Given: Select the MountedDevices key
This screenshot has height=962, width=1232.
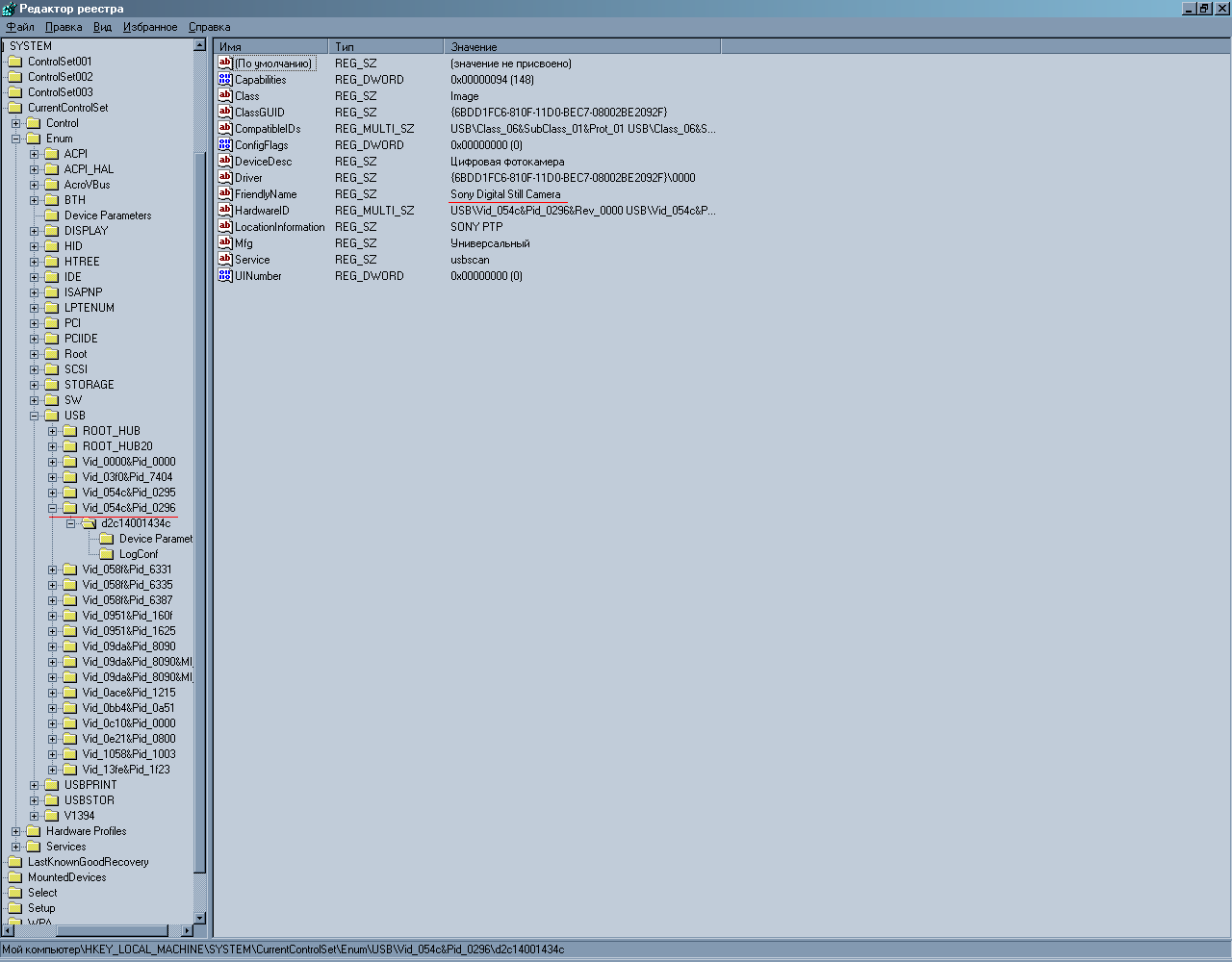Looking at the screenshot, I should click(x=66, y=877).
